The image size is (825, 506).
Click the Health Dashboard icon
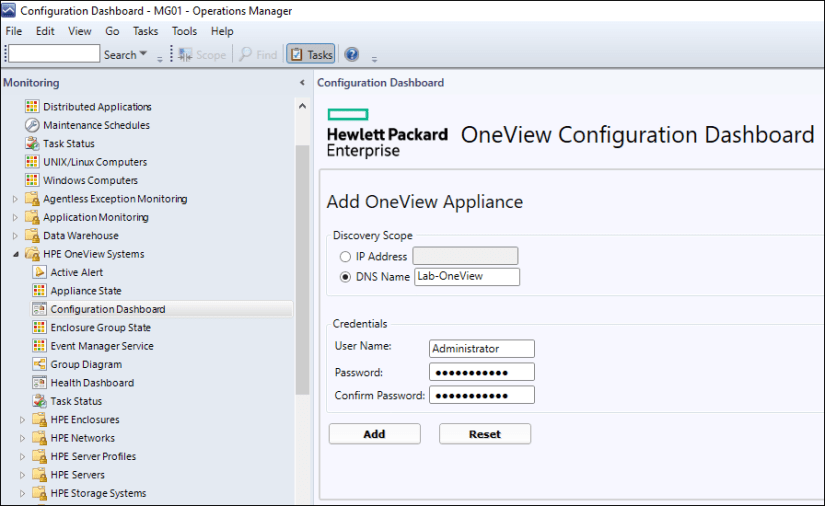tap(39, 382)
